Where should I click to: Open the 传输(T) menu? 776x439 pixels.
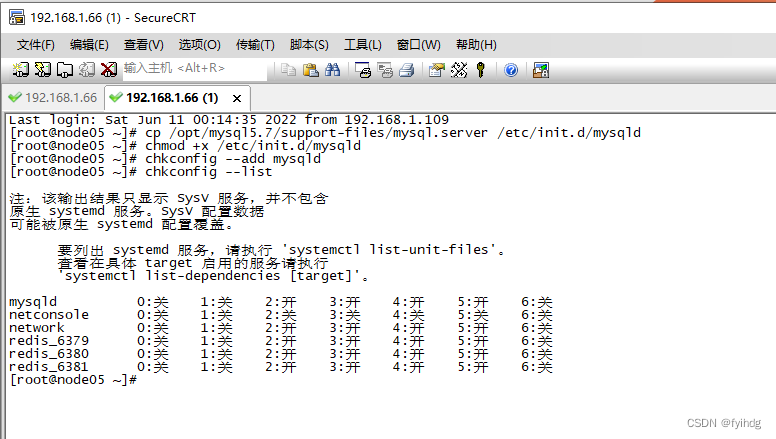click(x=255, y=45)
